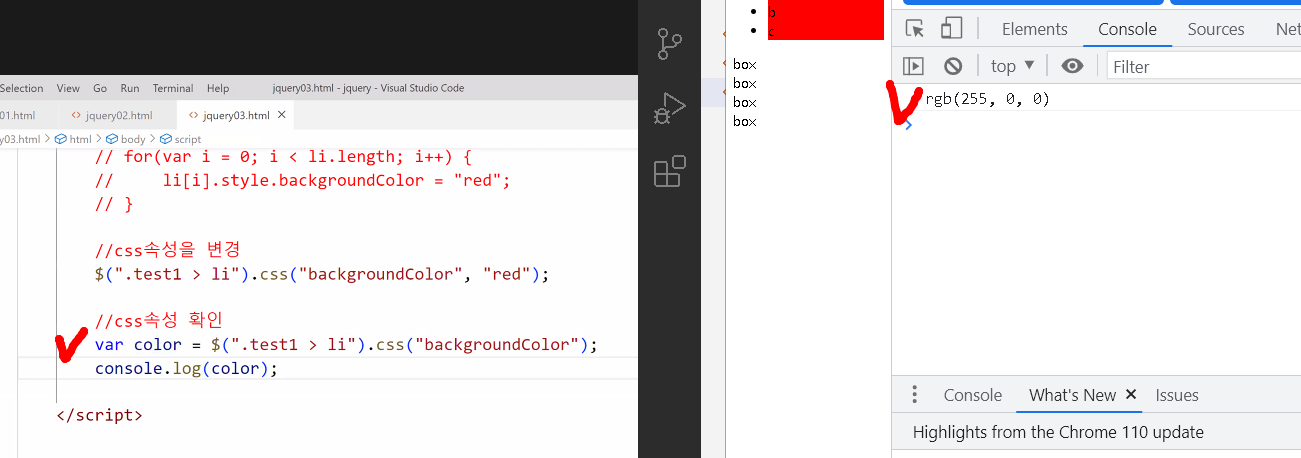Viewport: 1301px width, 458px height.
Task: Open the Help menu in VS Code
Action: pyautogui.click(x=218, y=88)
